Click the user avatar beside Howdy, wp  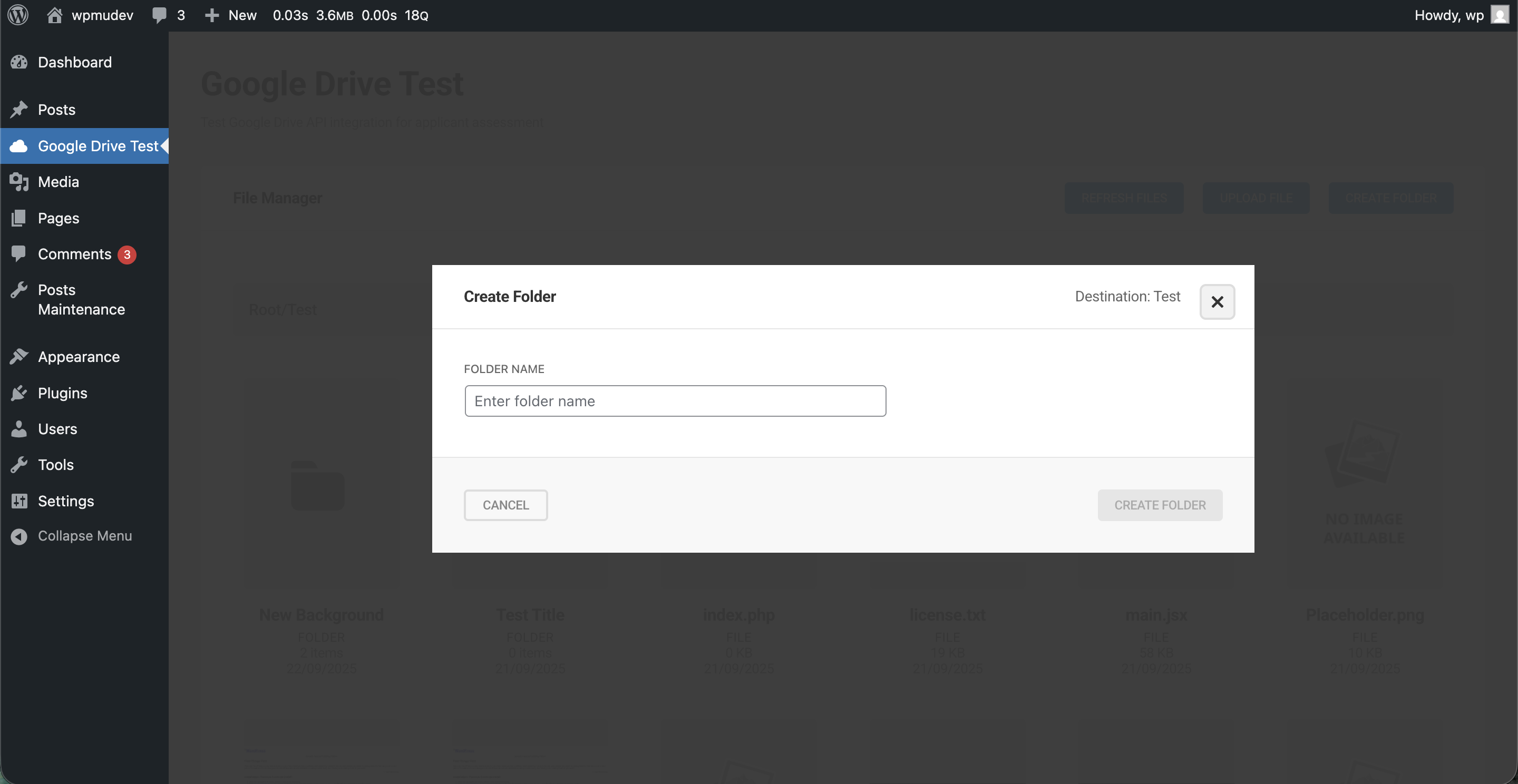click(x=1499, y=15)
